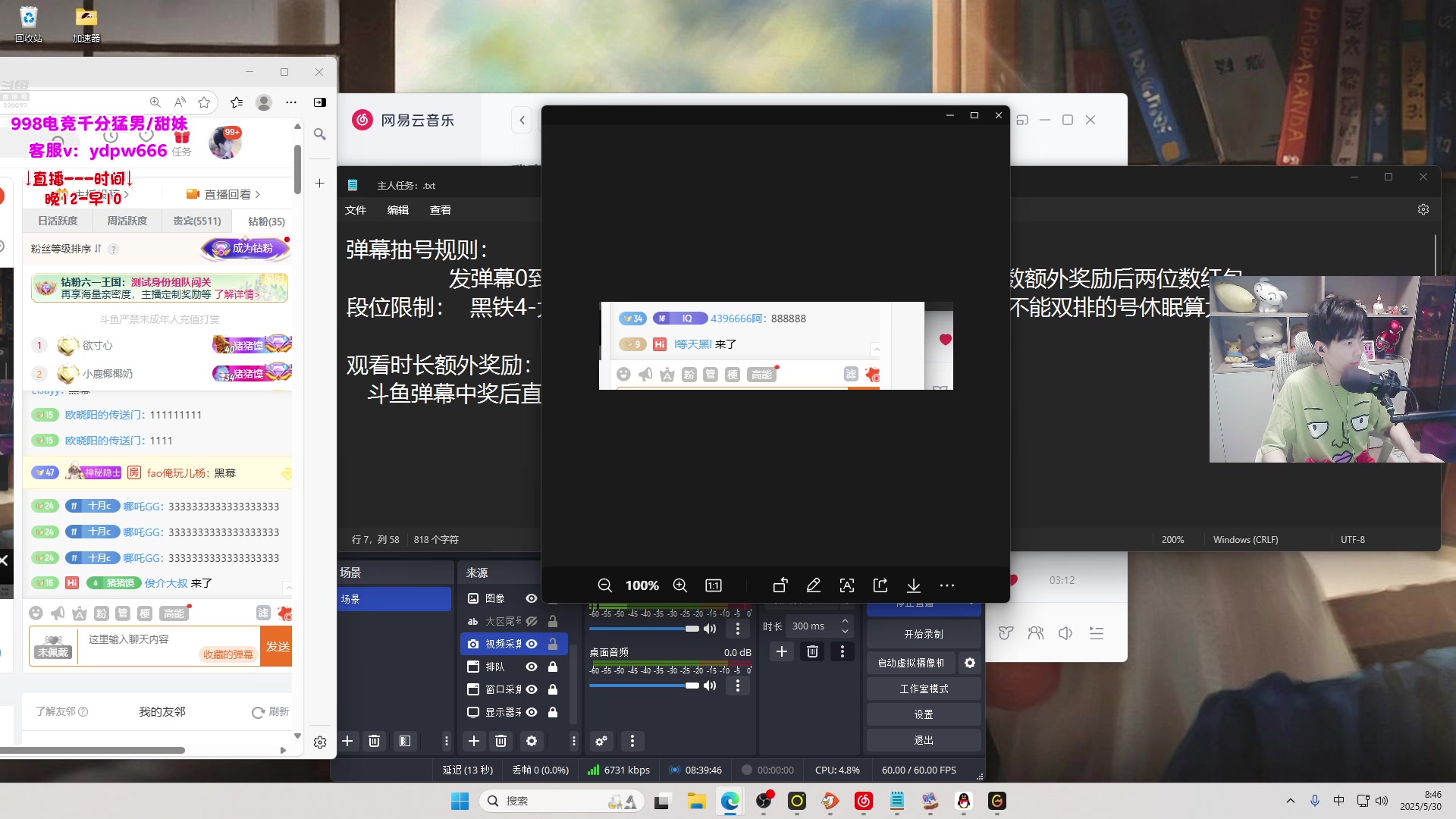This screenshot has width=1456, height=819.
Task: Zoom out in the image viewer
Action: (x=604, y=585)
